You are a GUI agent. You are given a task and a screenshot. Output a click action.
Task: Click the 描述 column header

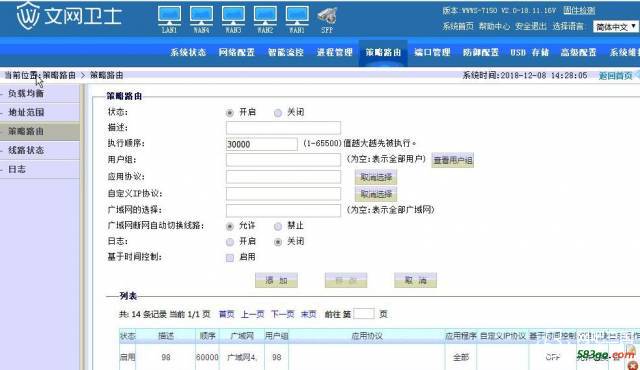166,336
